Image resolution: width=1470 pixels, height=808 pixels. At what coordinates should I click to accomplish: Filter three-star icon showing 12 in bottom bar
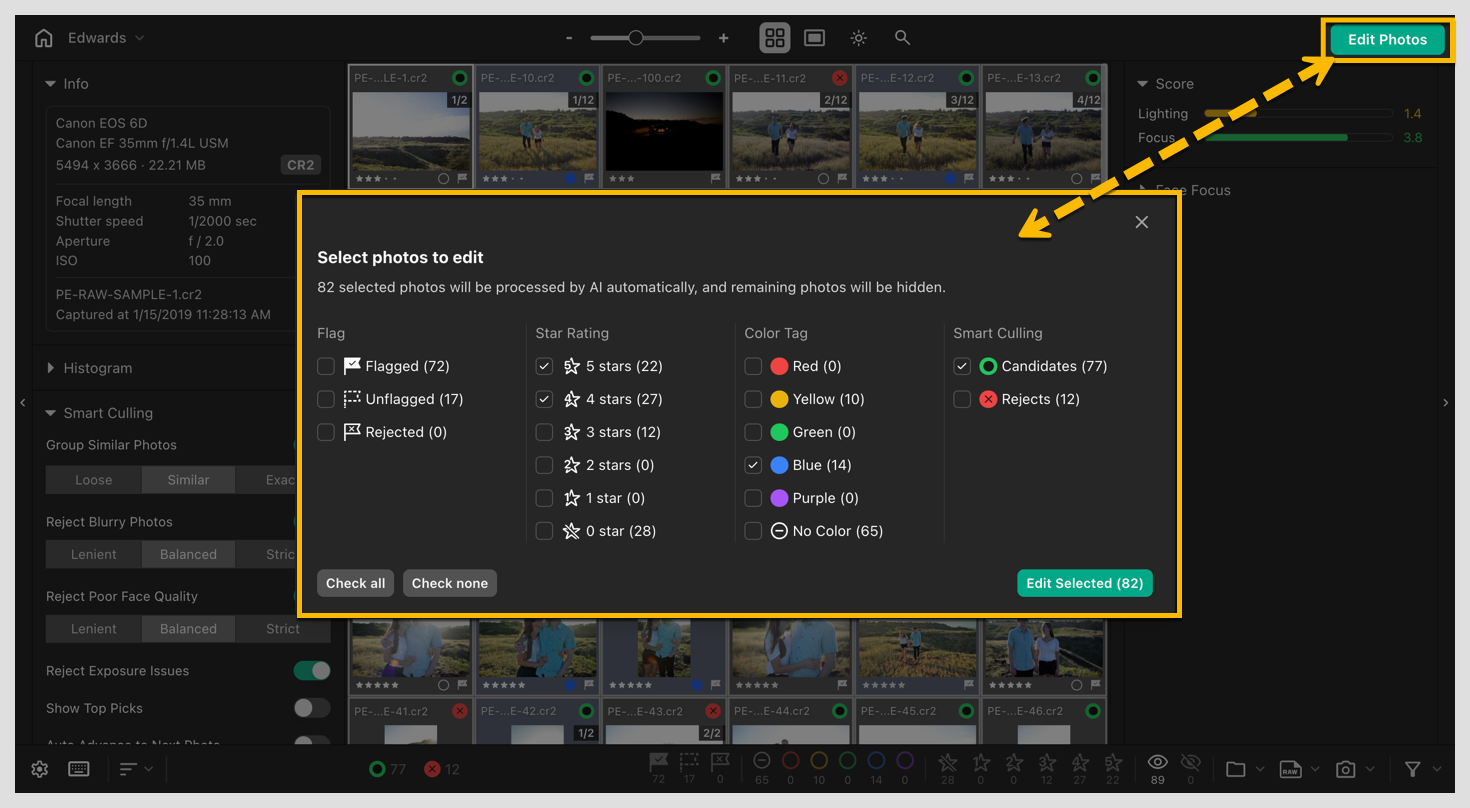click(x=1047, y=768)
